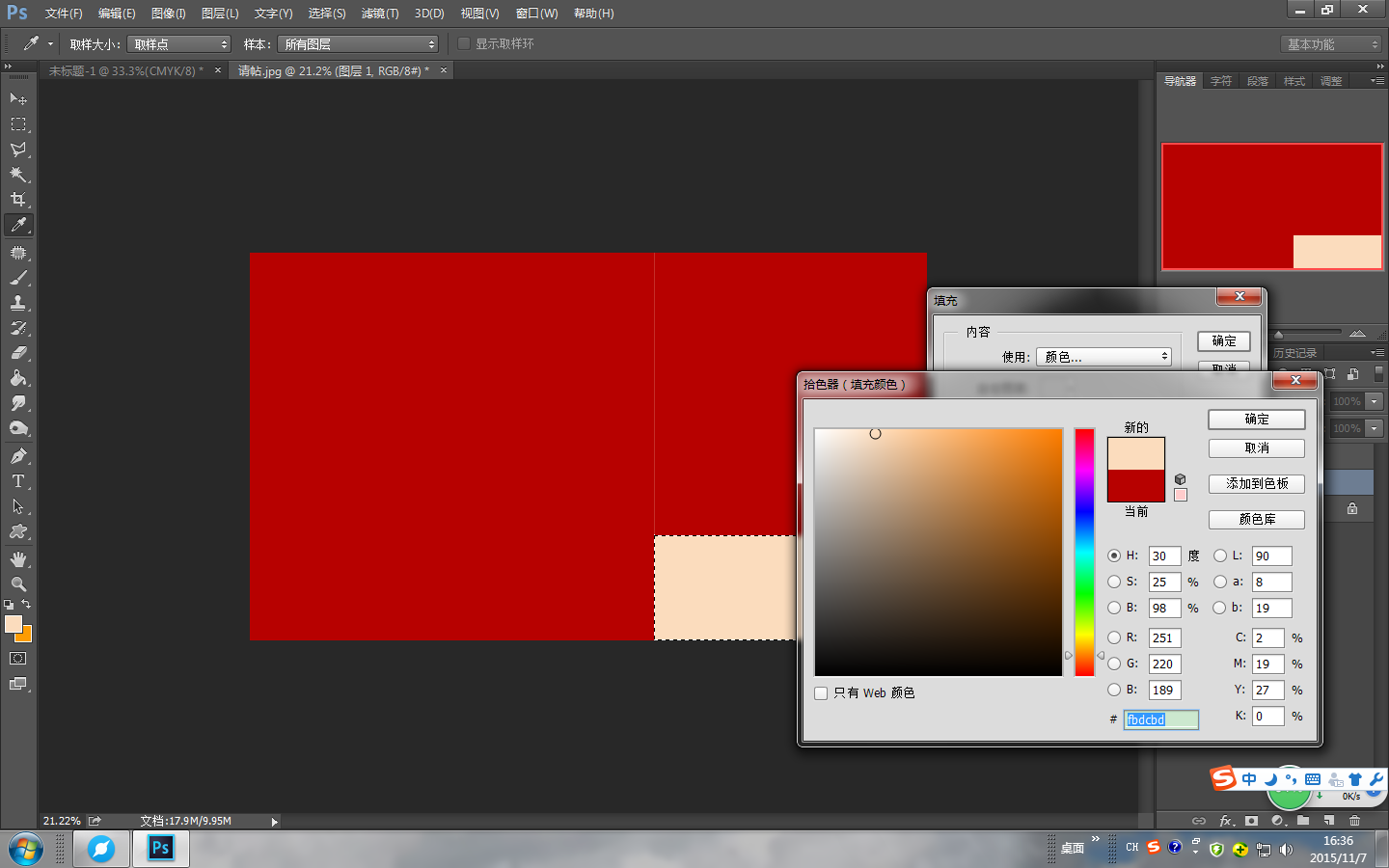The height and width of the screenshot is (868, 1389).
Task: Select the Crop tool
Action: click(x=18, y=200)
